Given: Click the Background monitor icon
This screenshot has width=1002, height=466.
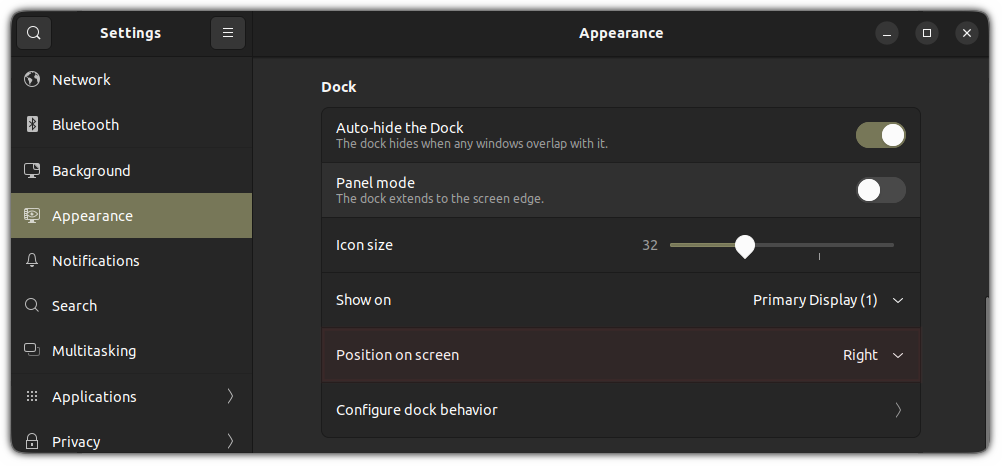Looking at the screenshot, I should (x=32, y=171).
